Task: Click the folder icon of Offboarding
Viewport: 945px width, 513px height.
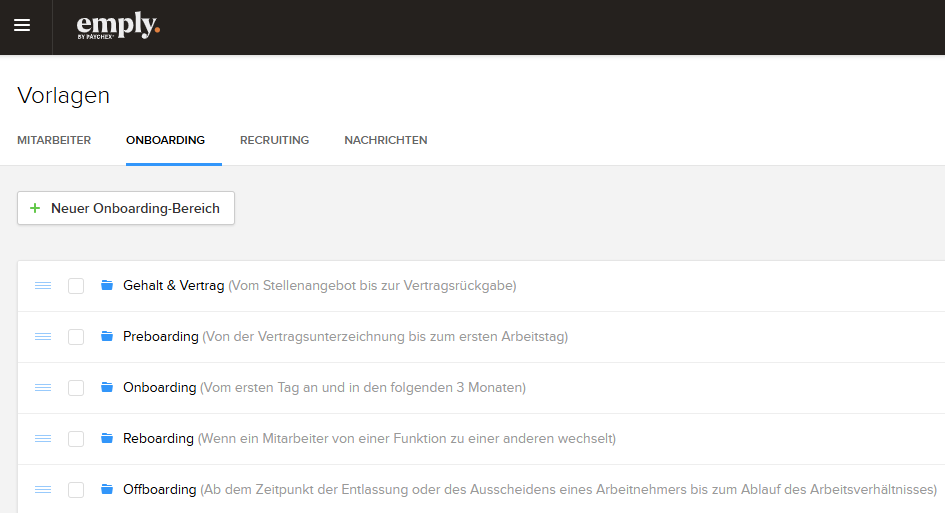Action: (x=107, y=489)
